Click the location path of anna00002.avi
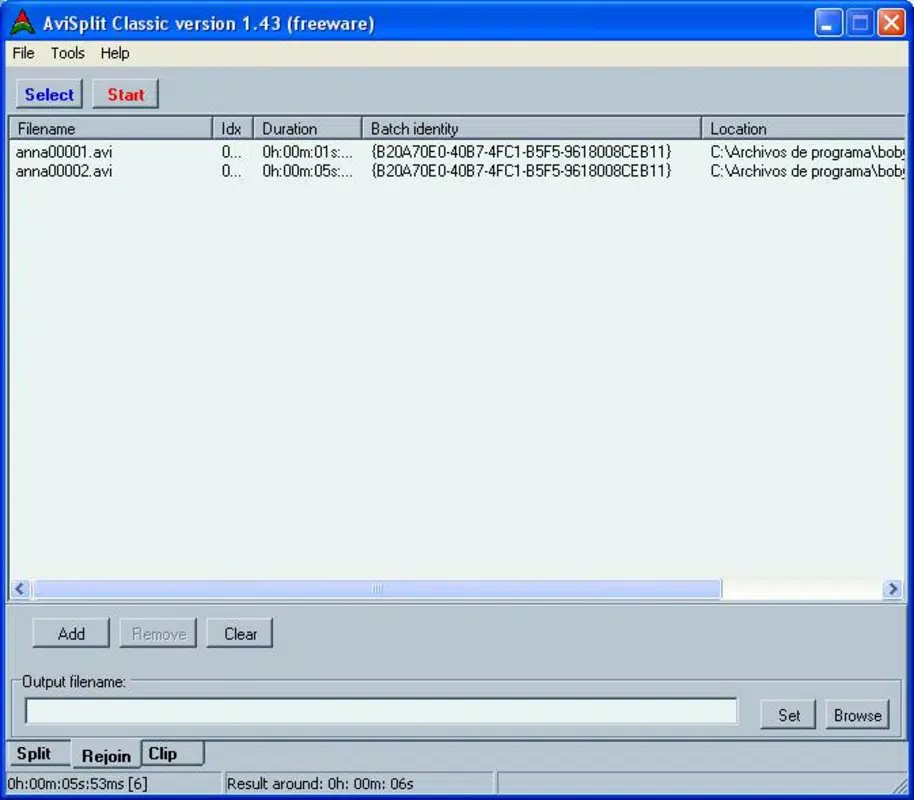The image size is (914, 800). tap(807, 171)
